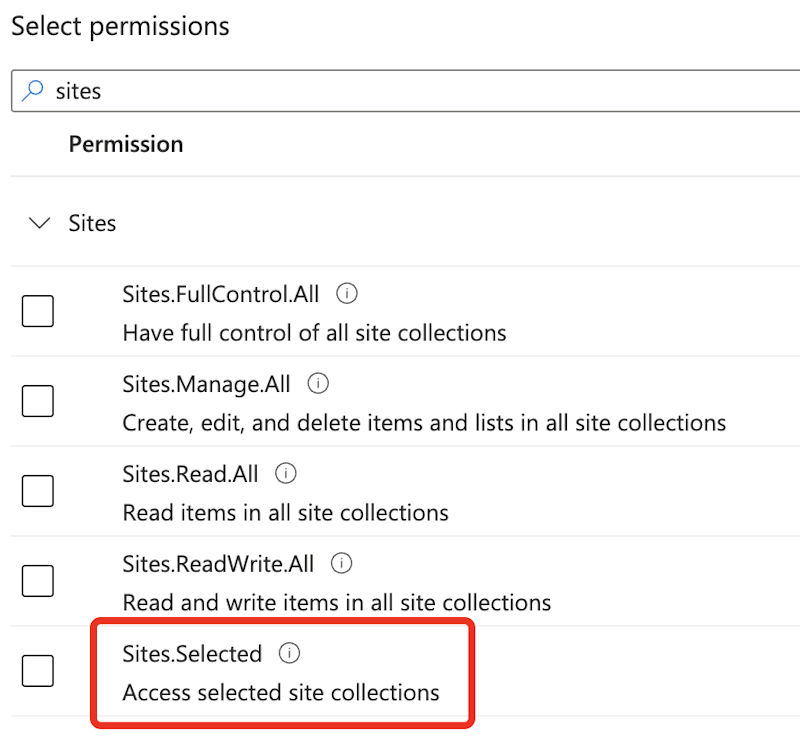
Task: Select the Sites.Read.All permission name
Action: click(x=190, y=473)
